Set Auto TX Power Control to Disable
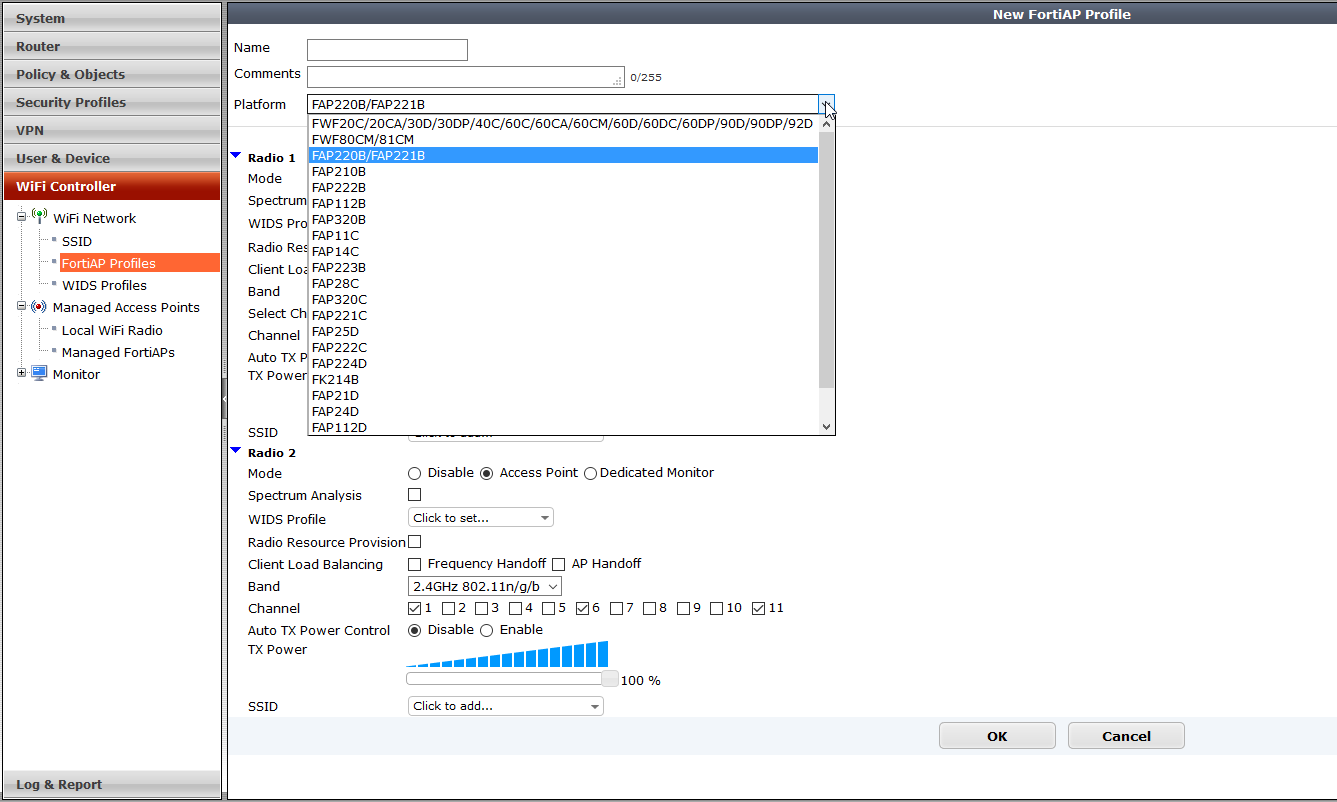Screen dimensions: 1337x802 click(415, 630)
